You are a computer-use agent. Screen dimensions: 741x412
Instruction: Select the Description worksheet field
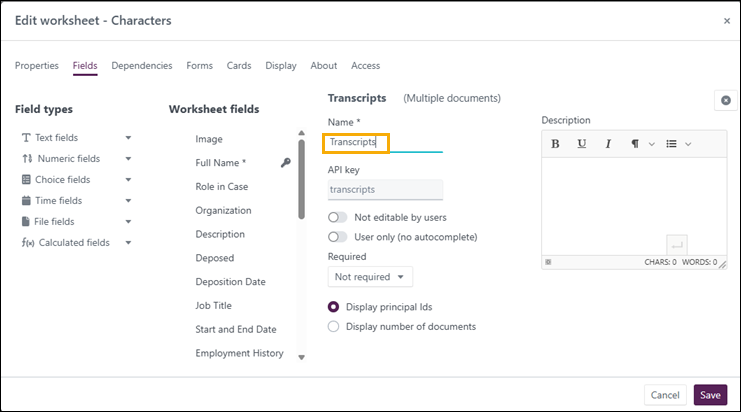pyautogui.click(x=220, y=234)
